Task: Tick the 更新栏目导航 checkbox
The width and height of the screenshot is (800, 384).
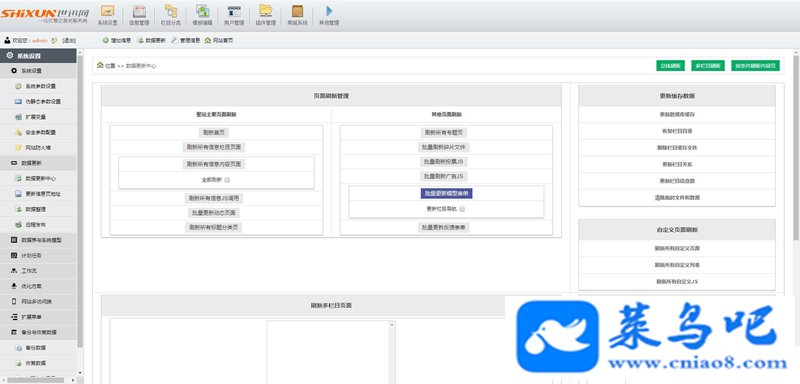Action: tap(462, 209)
